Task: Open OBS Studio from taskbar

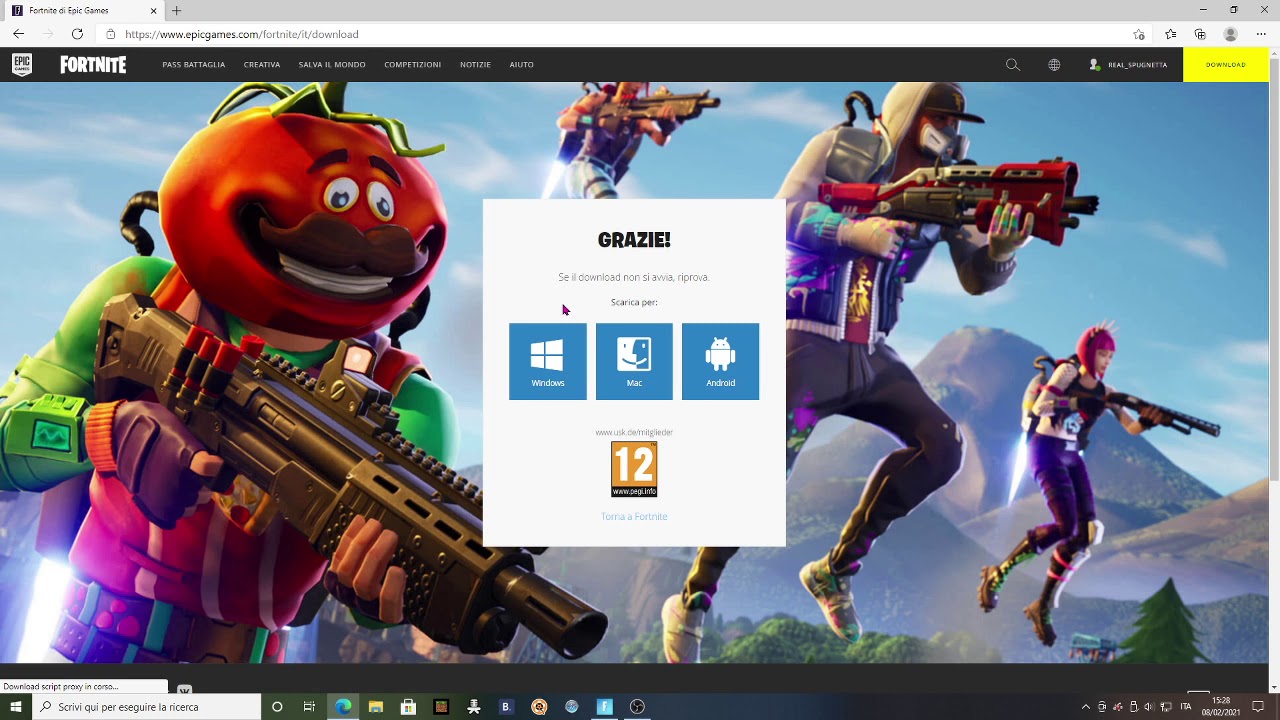Action: click(x=637, y=707)
